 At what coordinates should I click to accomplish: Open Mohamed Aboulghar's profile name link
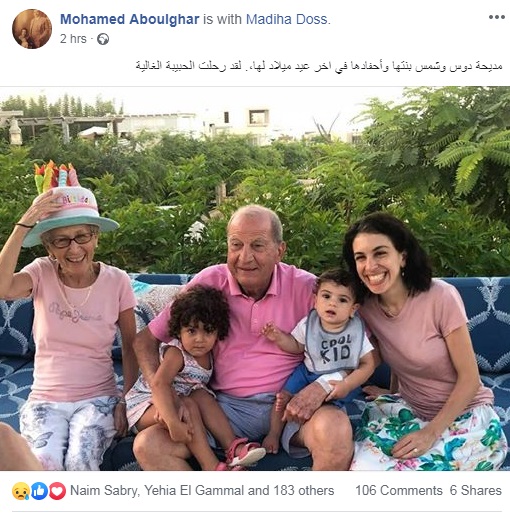(130, 19)
